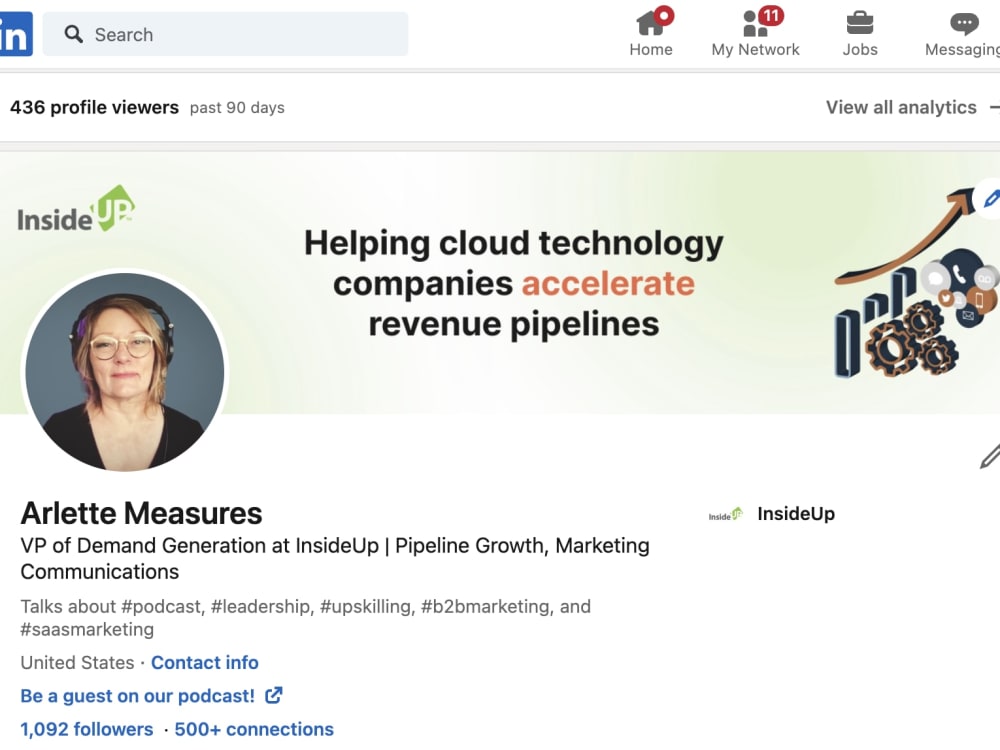
Task: Open the 500+ connections page
Action: pyautogui.click(x=253, y=729)
